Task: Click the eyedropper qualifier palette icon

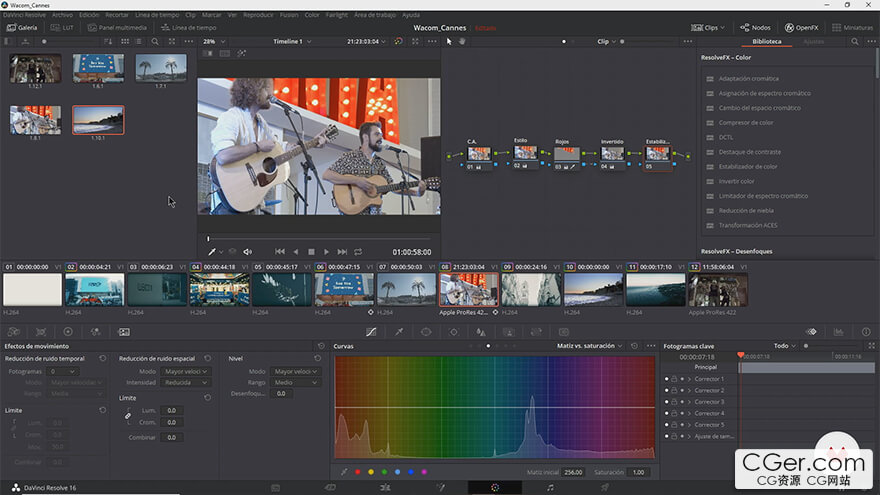Action: (399, 331)
